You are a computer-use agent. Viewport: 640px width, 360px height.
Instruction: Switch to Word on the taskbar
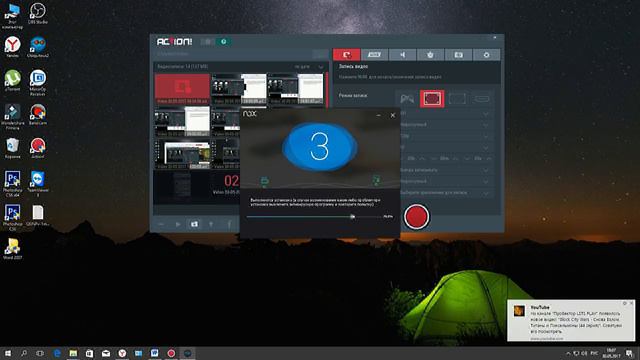(x=155, y=353)
